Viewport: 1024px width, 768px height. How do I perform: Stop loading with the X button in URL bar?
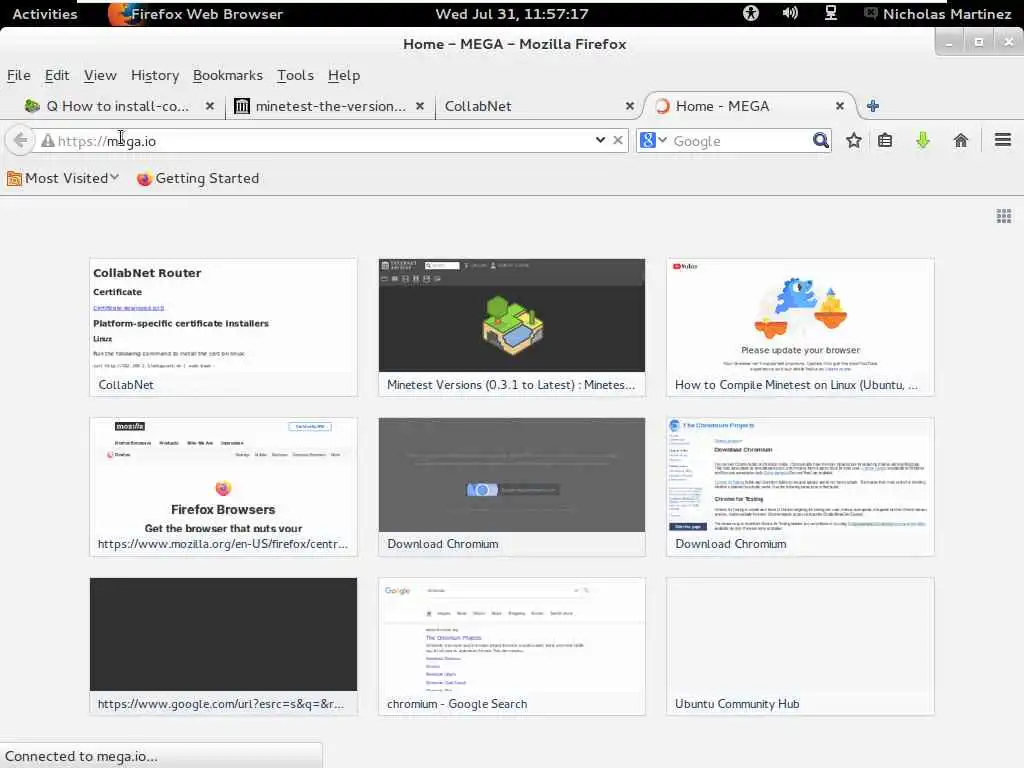pos(617,140)
